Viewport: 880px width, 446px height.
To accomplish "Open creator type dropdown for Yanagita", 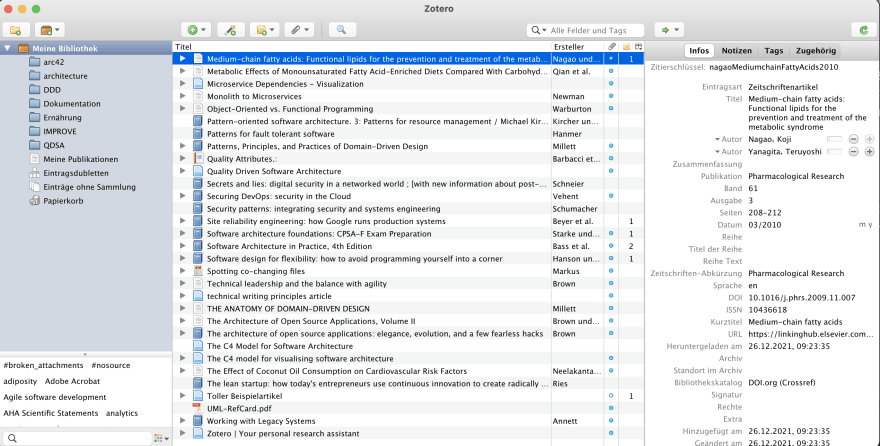I will (x=728, y=151).
